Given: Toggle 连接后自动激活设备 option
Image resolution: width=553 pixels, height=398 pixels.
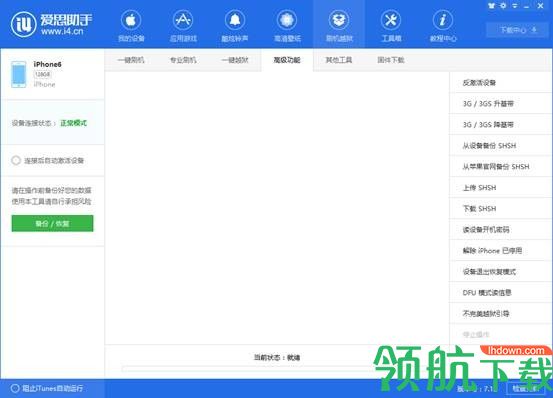Looking at the screenshot, I should point(16,160).
